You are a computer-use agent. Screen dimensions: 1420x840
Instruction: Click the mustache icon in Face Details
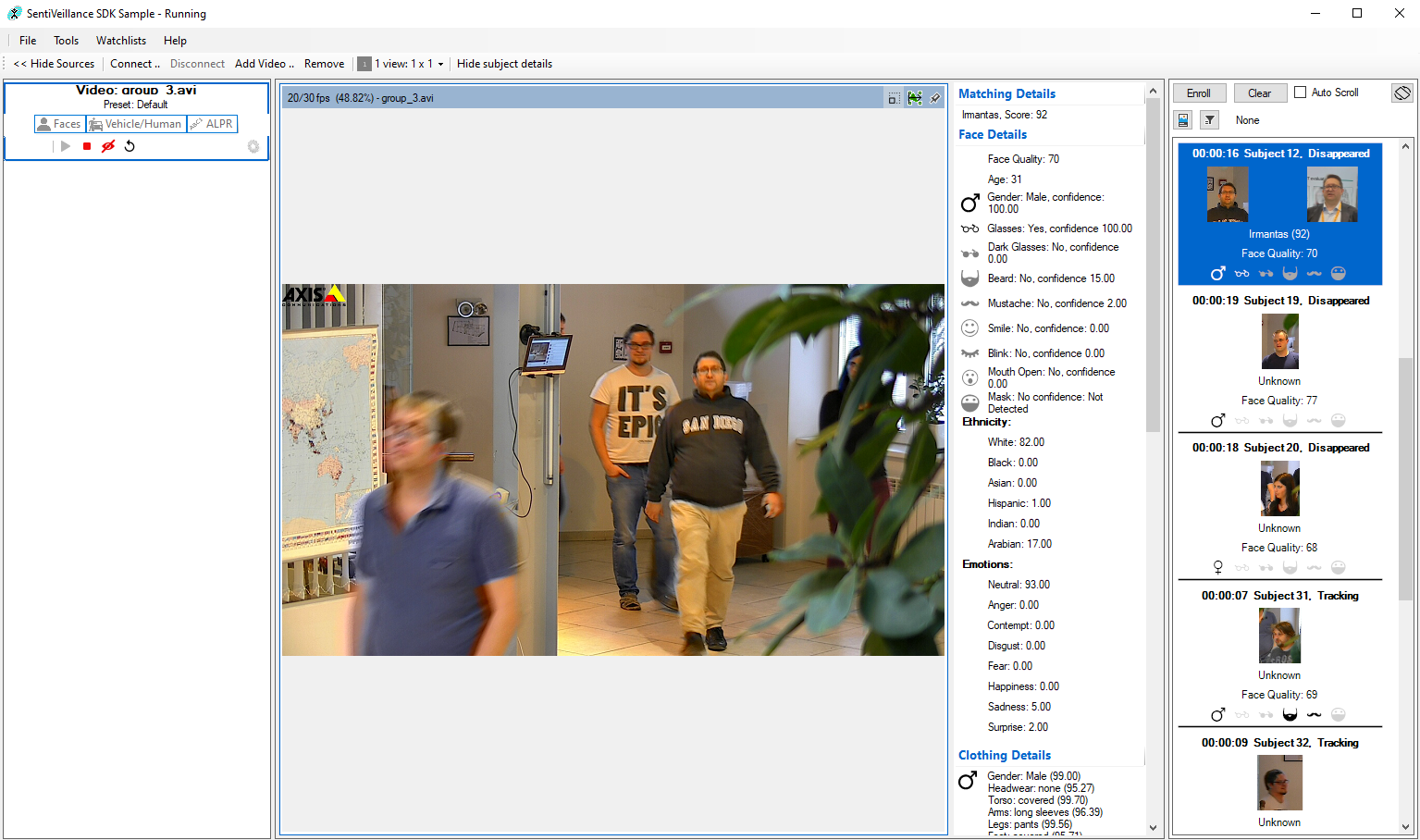pos(969,303)
